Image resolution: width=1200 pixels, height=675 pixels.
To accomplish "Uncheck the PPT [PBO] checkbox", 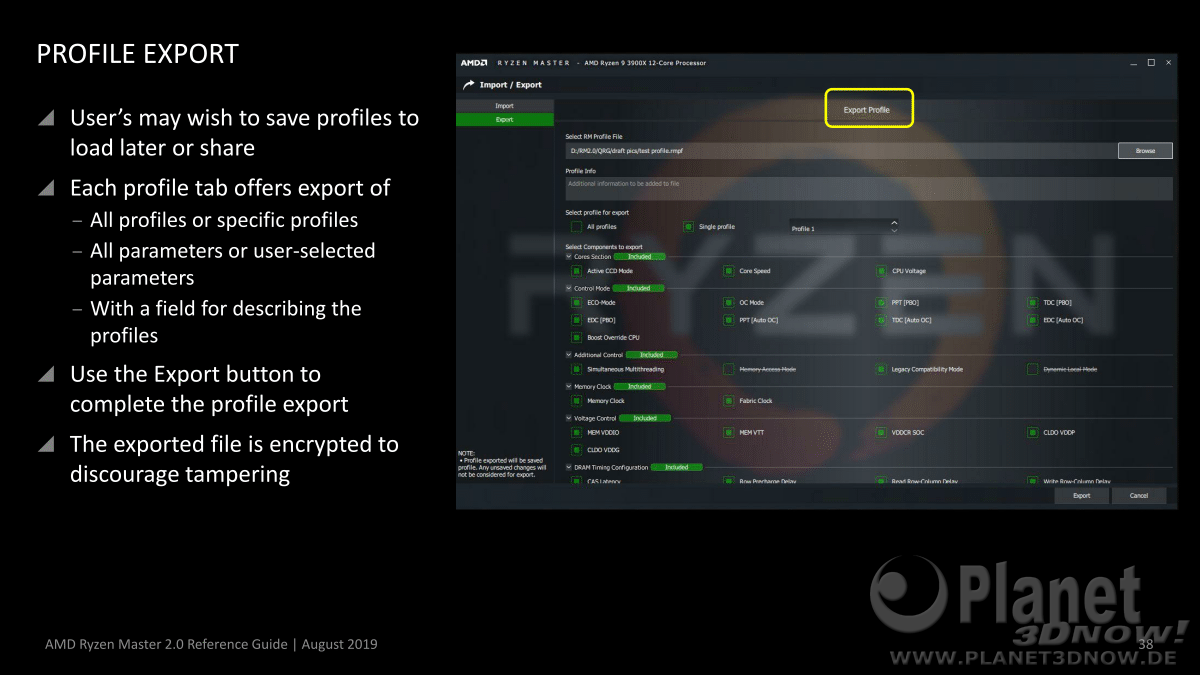I will [x=881, y=302].
